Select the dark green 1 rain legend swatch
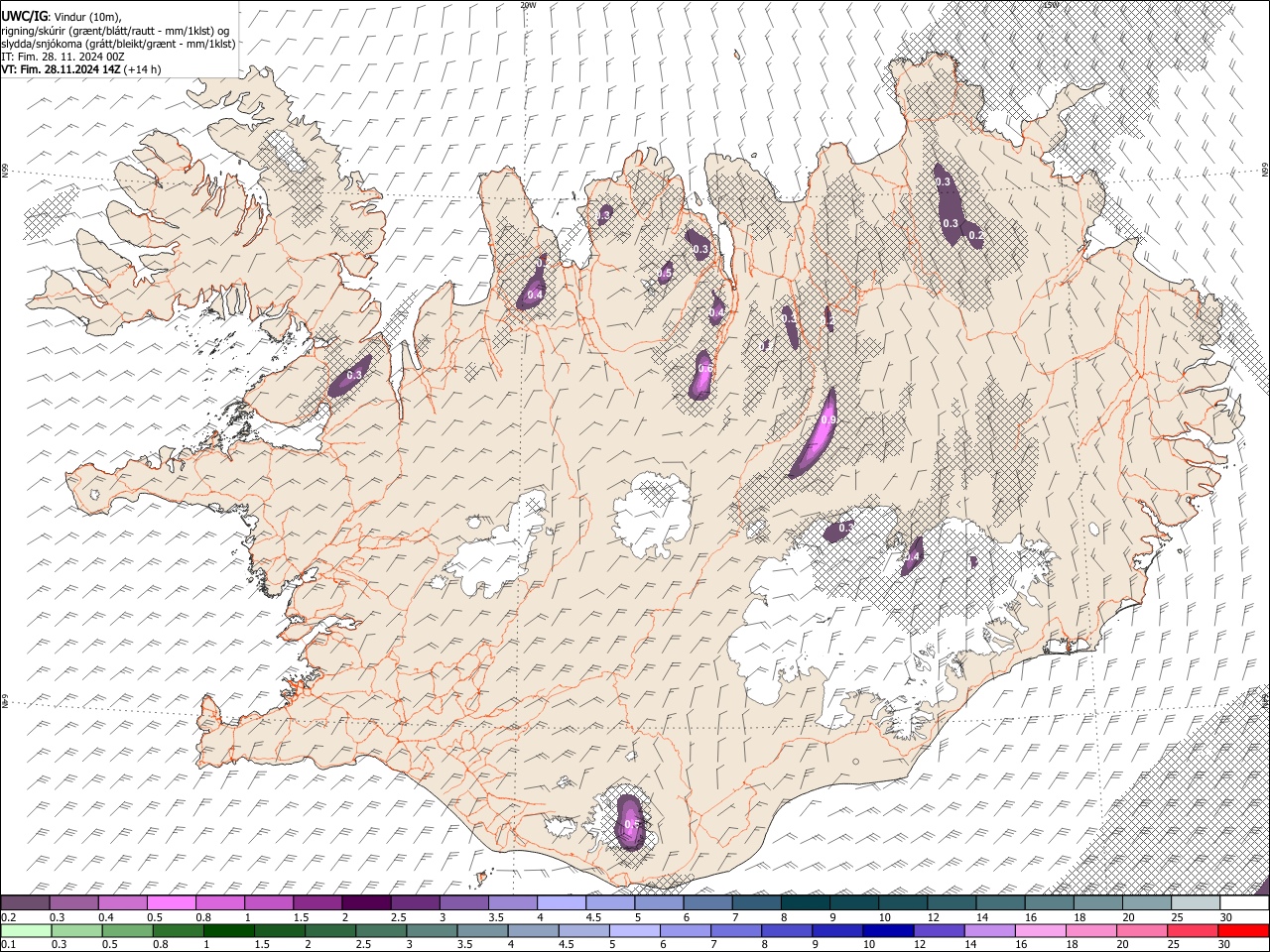Image resolution: width=1270 pixels, height=952 pixels. [x=228, y=930]
